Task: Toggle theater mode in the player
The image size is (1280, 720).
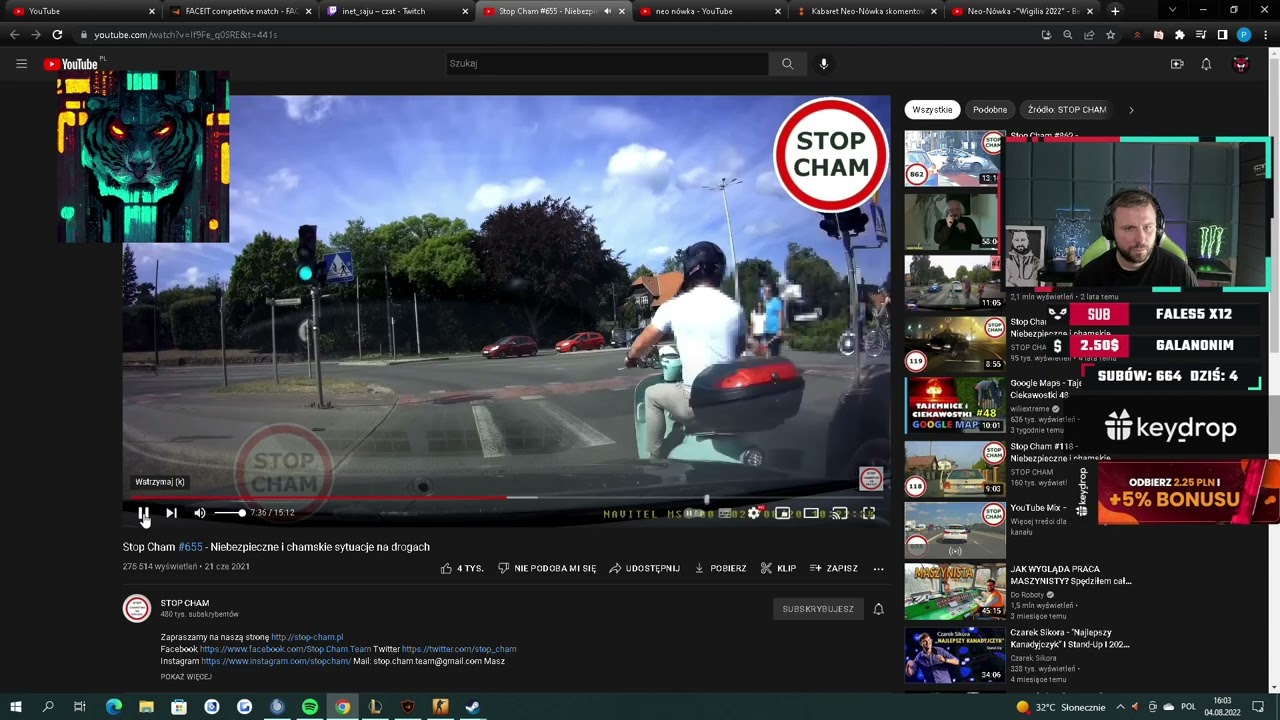Action: [x=811, y=513]
